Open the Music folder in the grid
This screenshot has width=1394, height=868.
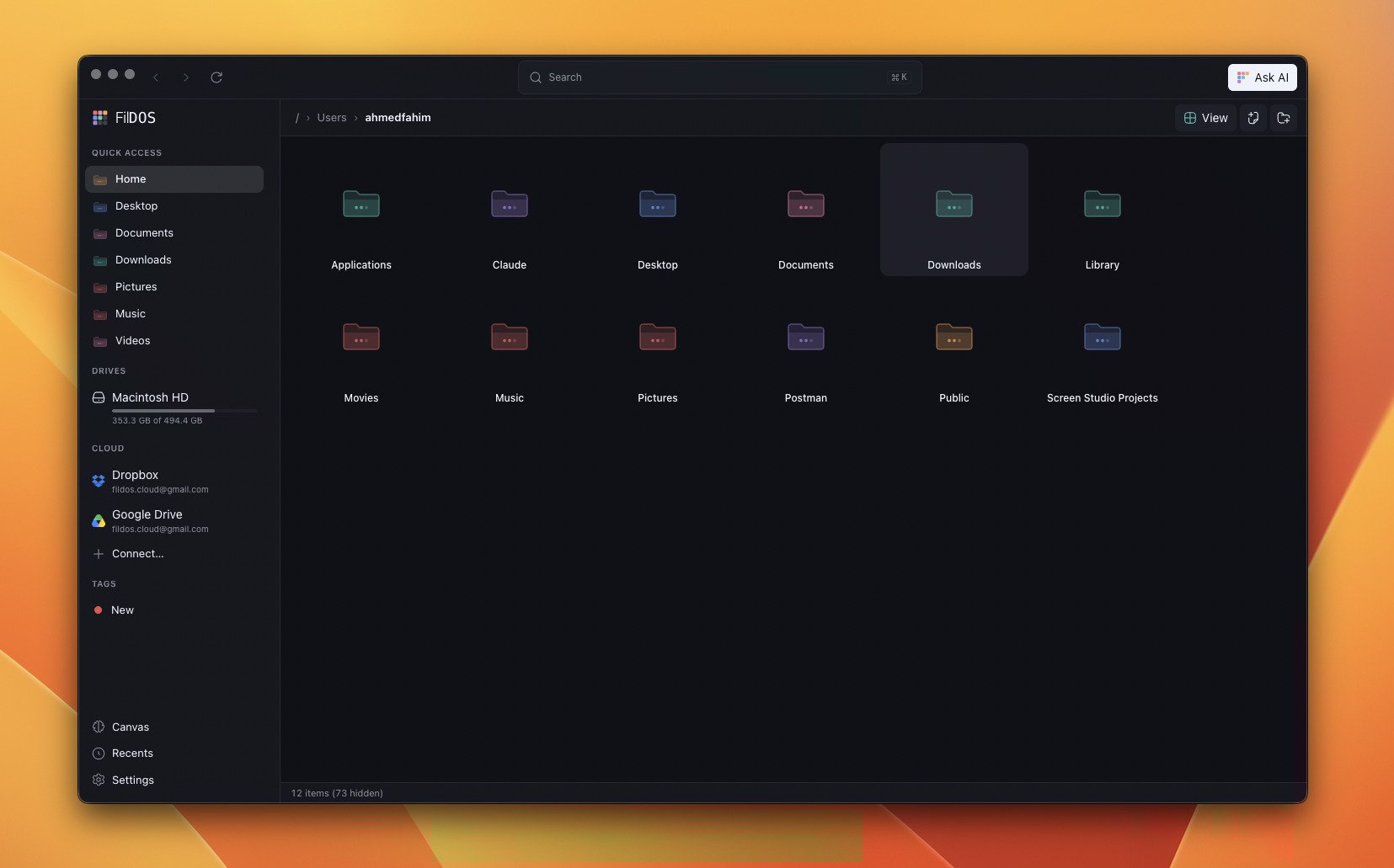click(510, 337)
